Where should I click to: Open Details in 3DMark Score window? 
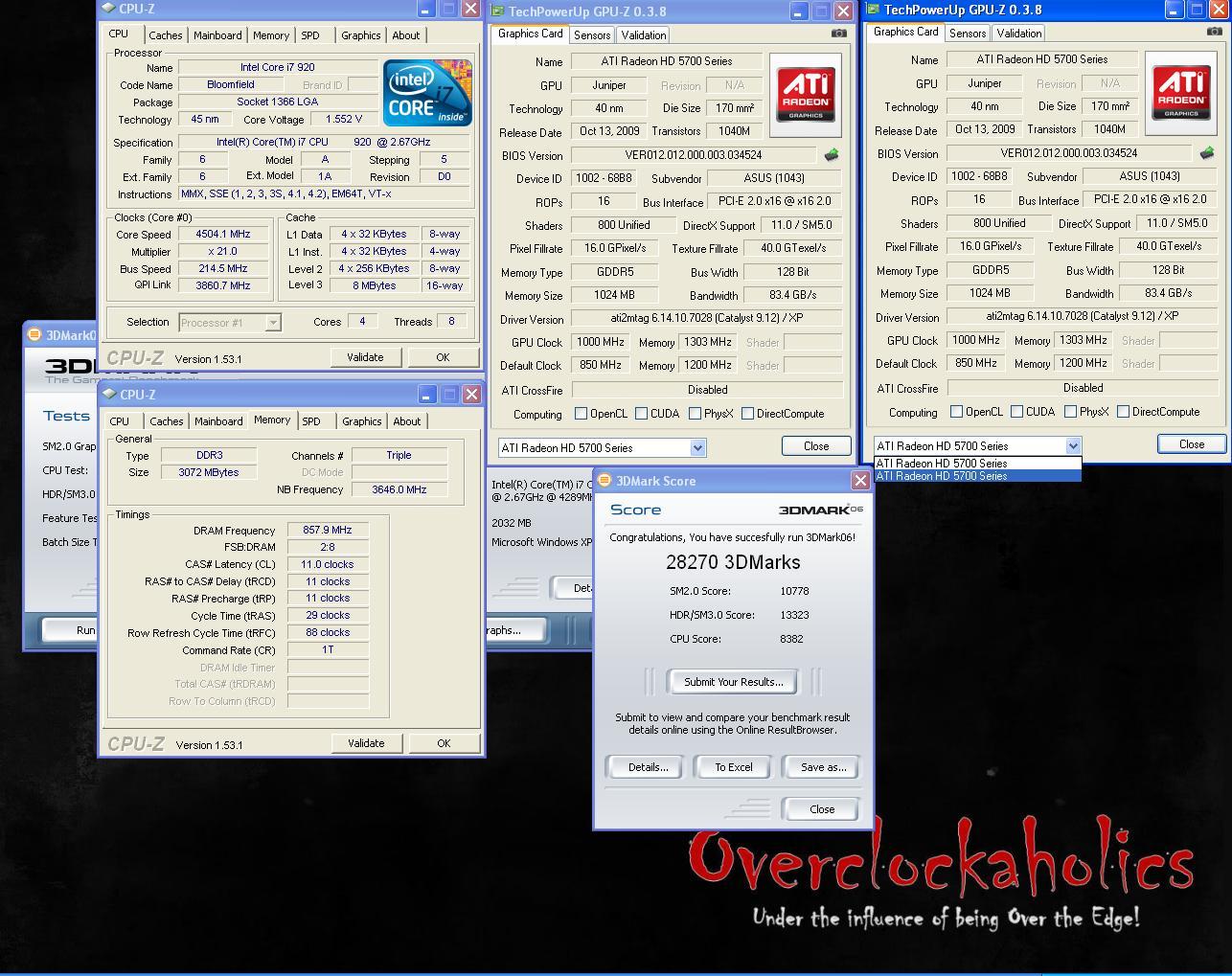(648, 767)
